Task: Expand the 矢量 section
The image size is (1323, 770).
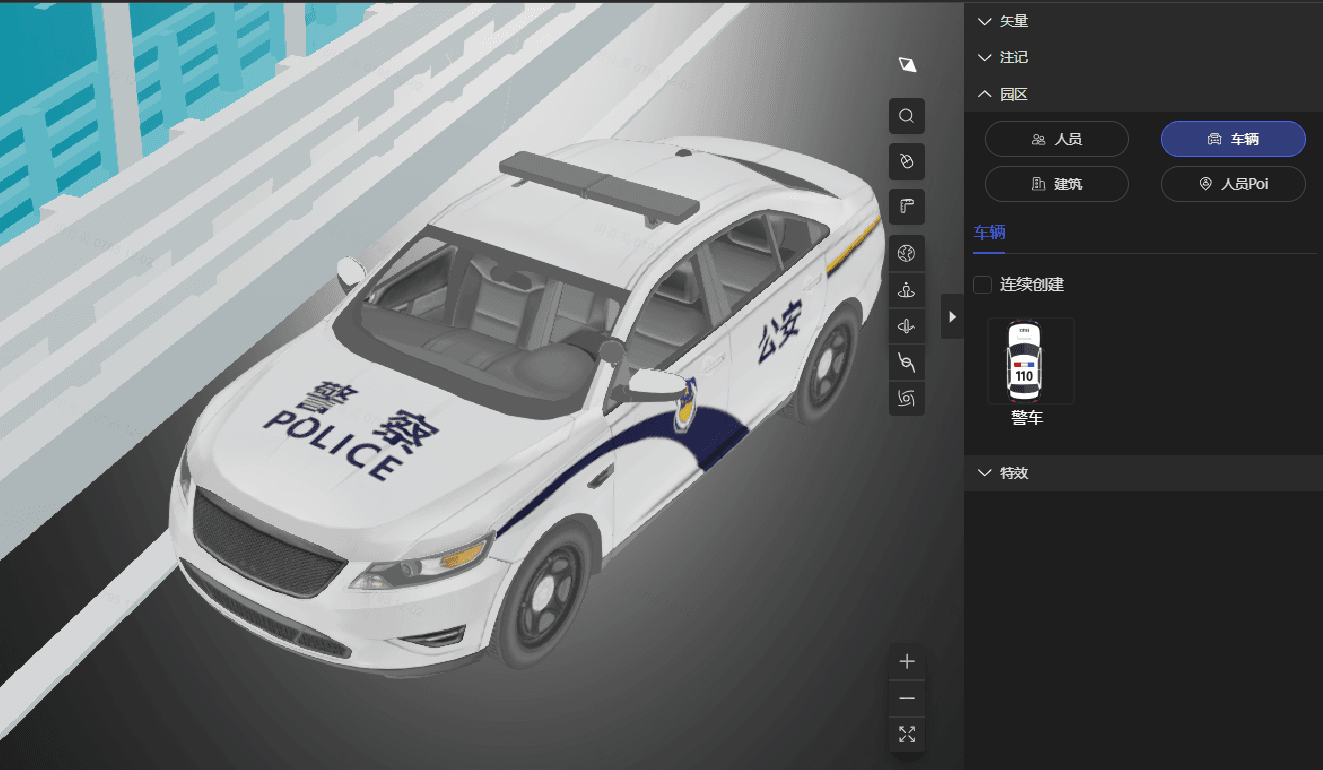Action: pos(1003,21)
